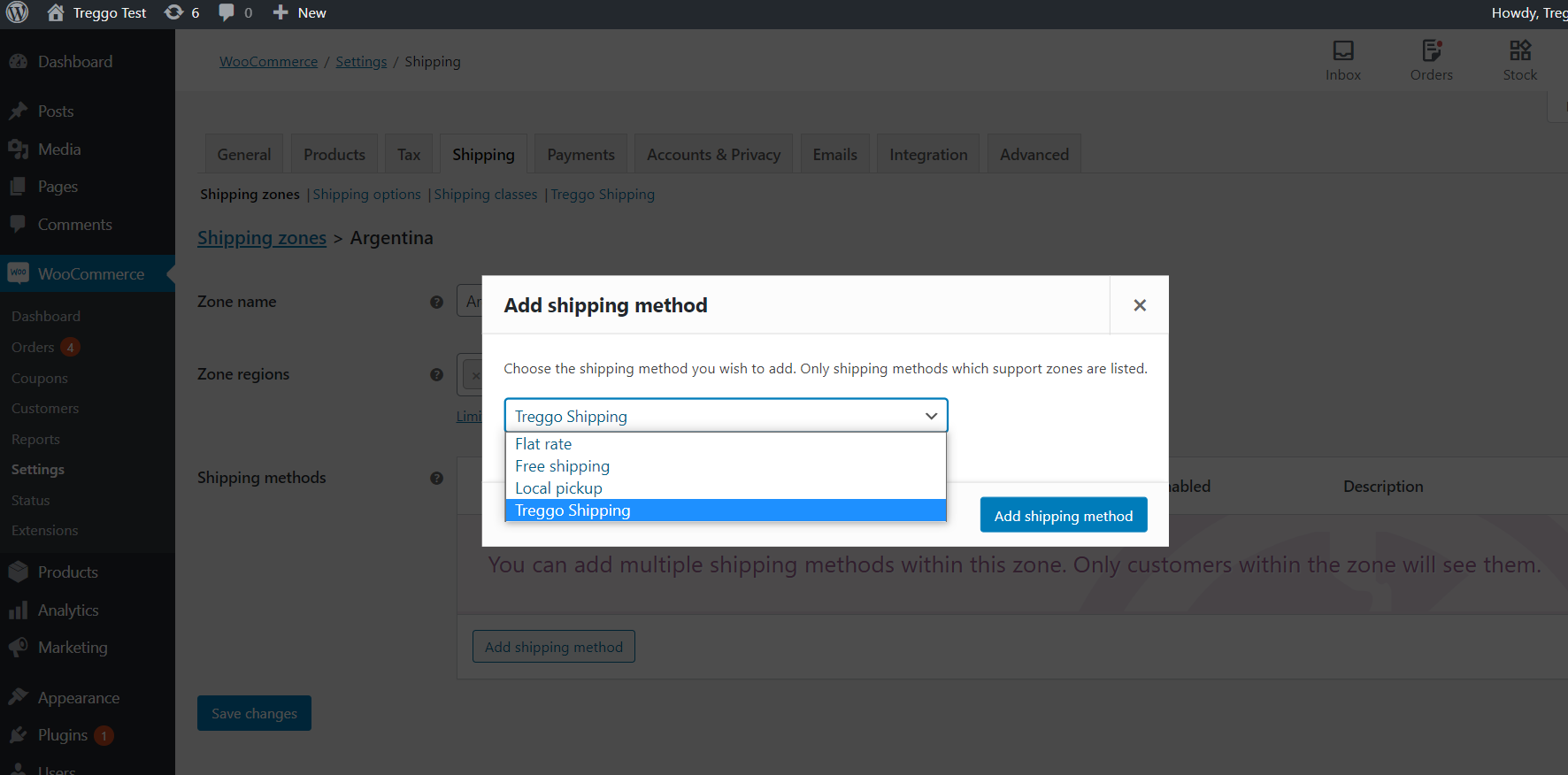Switch to the Payments settings tab
Viewport: 1568px width, 775px height.
tap(580, 154)
